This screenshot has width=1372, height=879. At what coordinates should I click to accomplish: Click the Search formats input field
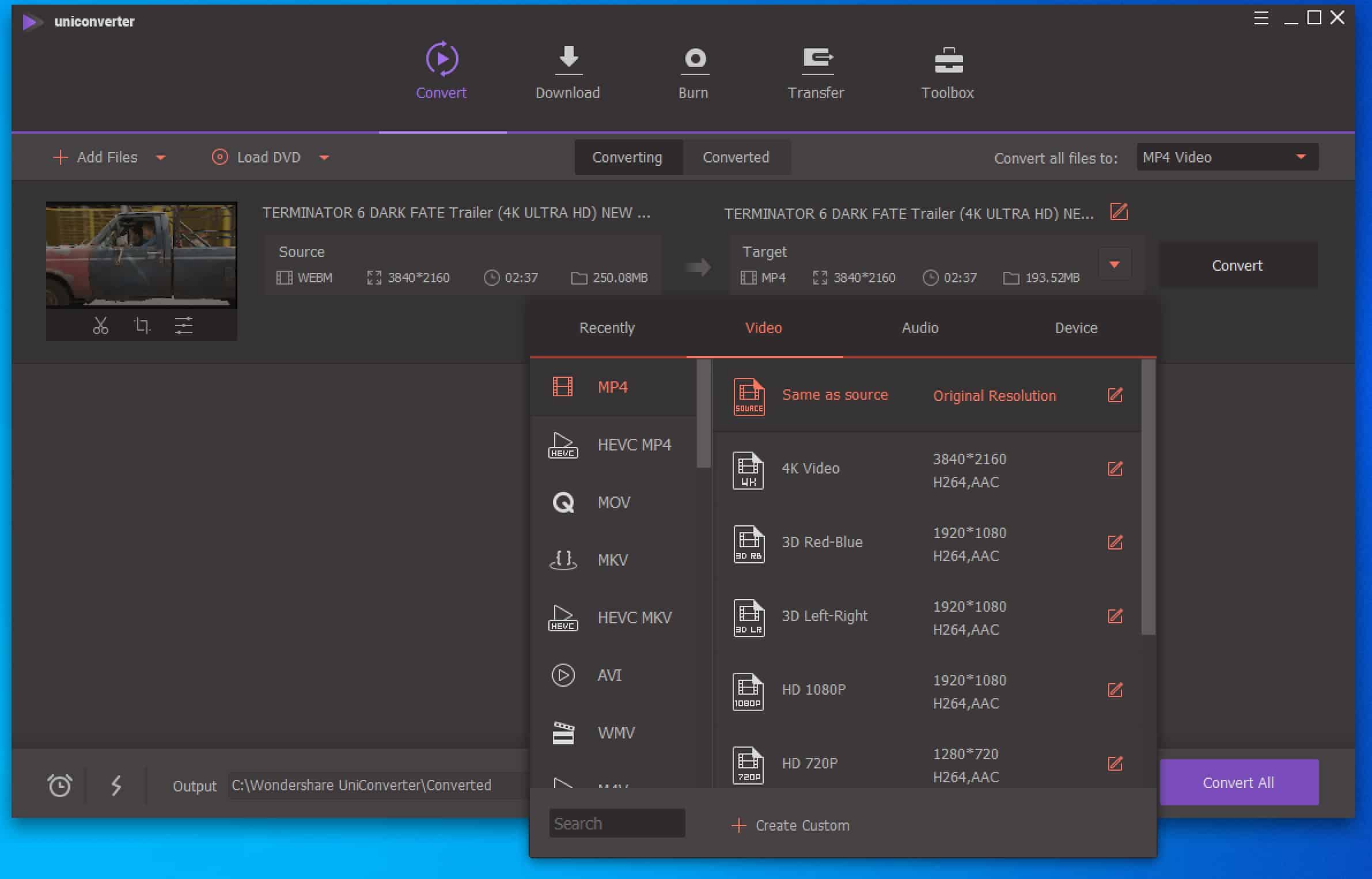(x=617, y=823)
